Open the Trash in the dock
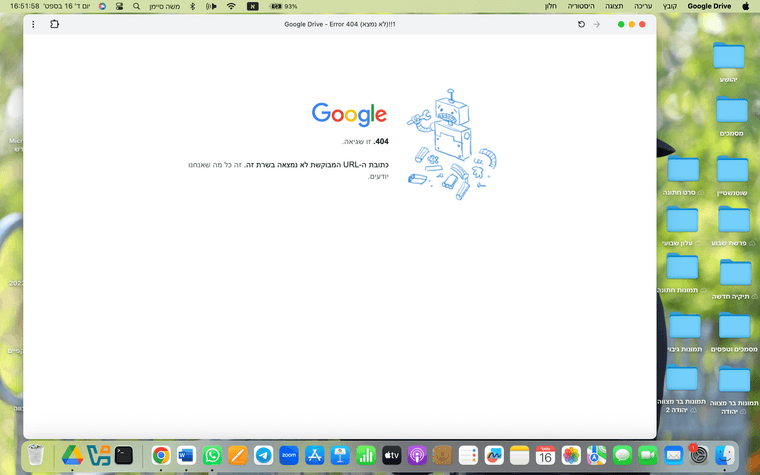The width and height of the screenshot is (760, 475). [x=35, y=456]
